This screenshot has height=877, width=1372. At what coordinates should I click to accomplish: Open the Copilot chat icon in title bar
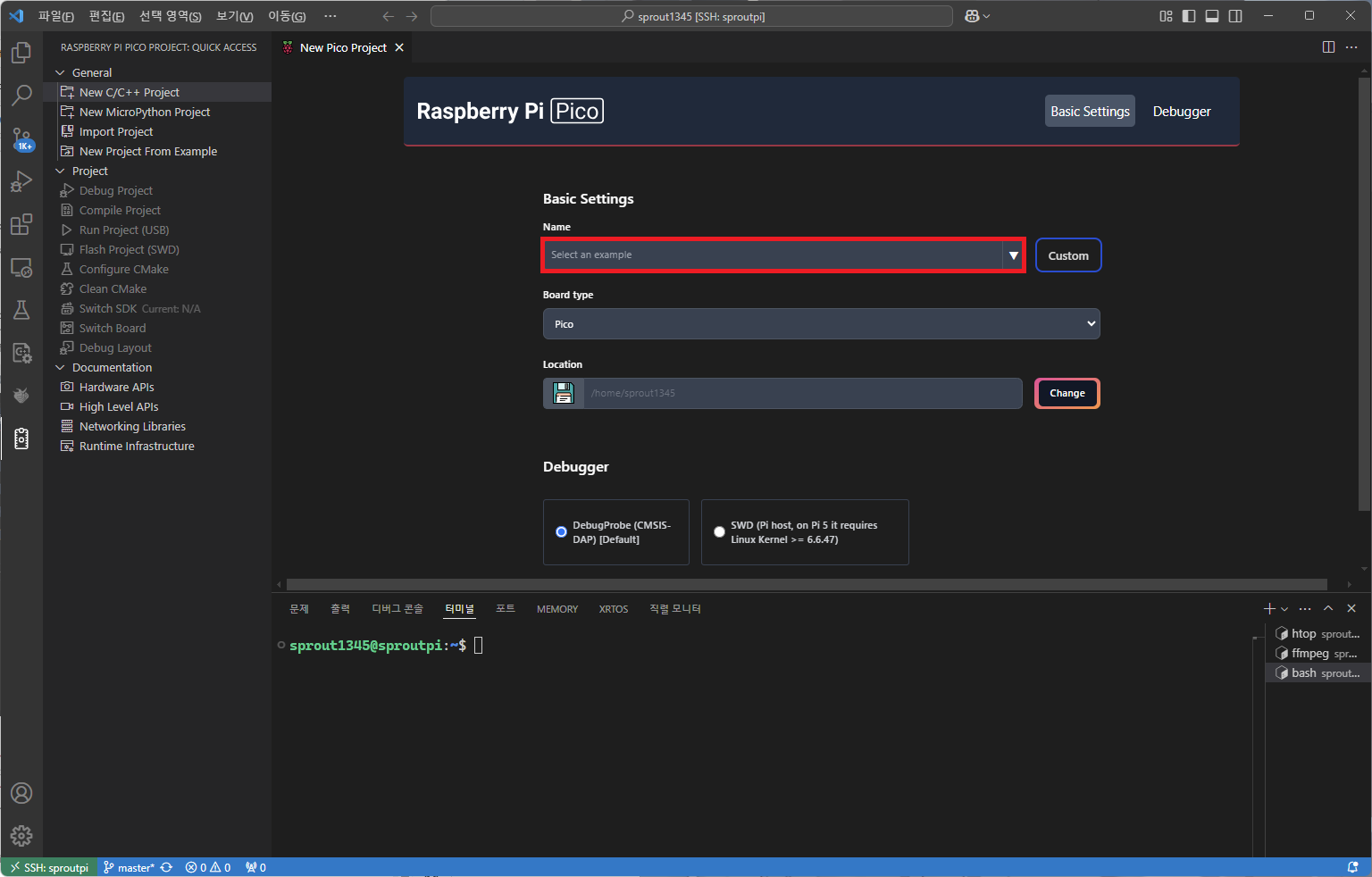click(x=972, y=16)
